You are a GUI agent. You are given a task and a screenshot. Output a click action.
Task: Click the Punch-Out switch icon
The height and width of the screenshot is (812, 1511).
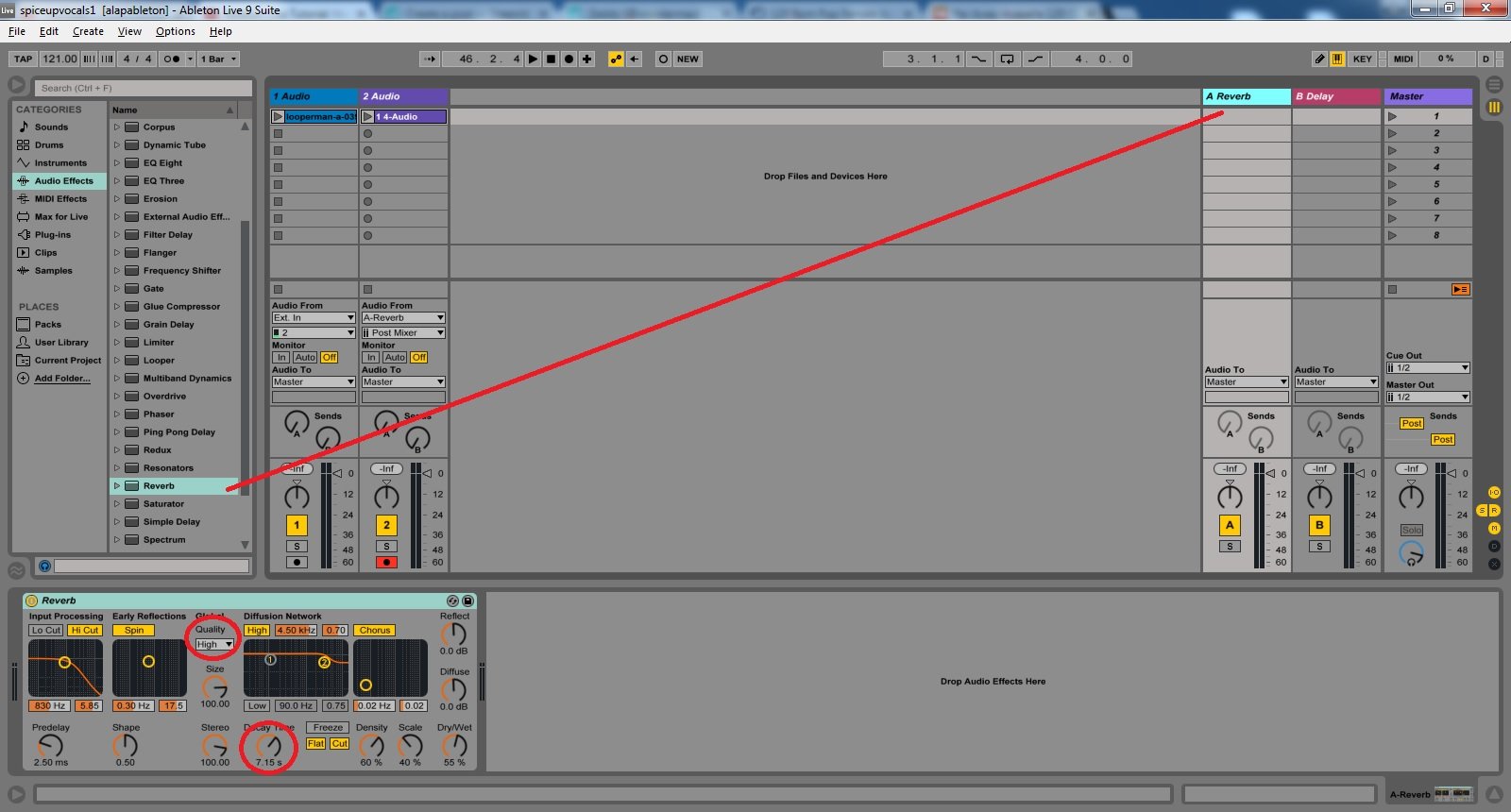[x=1036, y=59]
